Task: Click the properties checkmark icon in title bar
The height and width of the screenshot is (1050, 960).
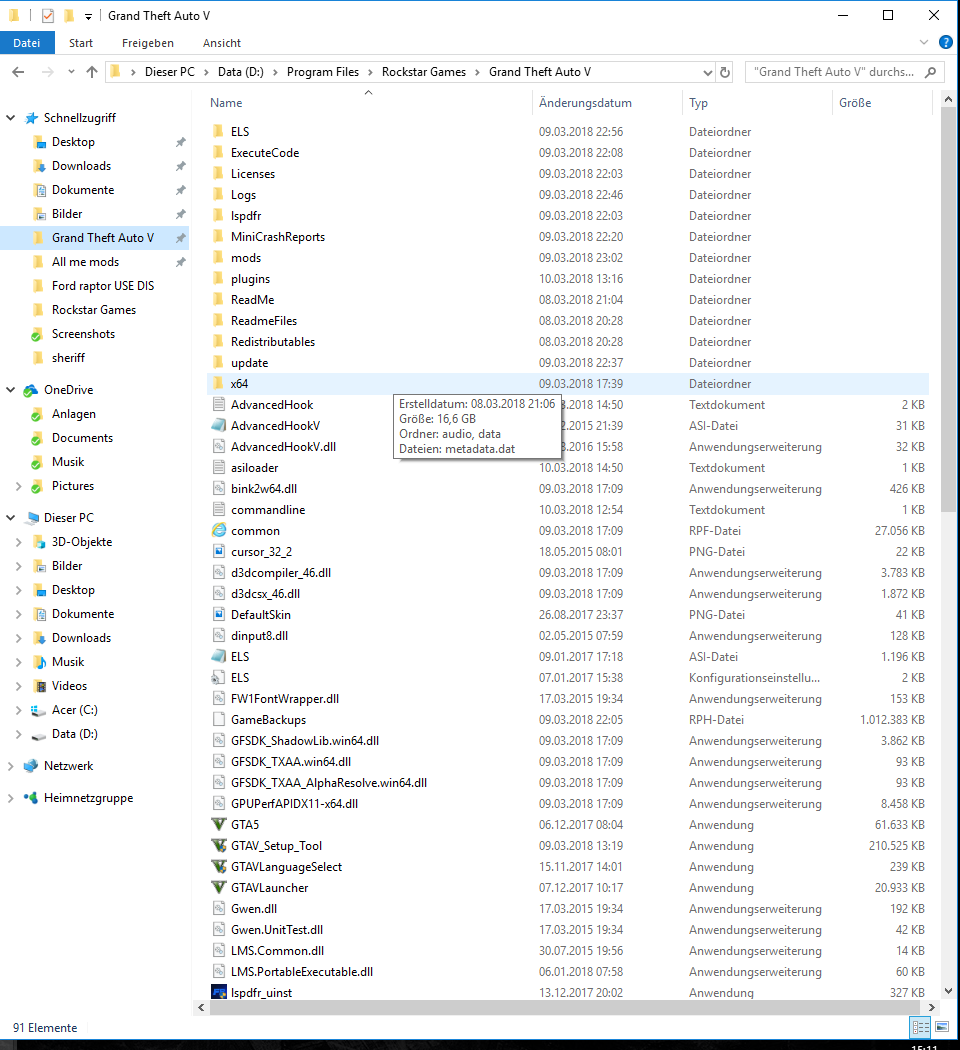Action: (48, 15)
